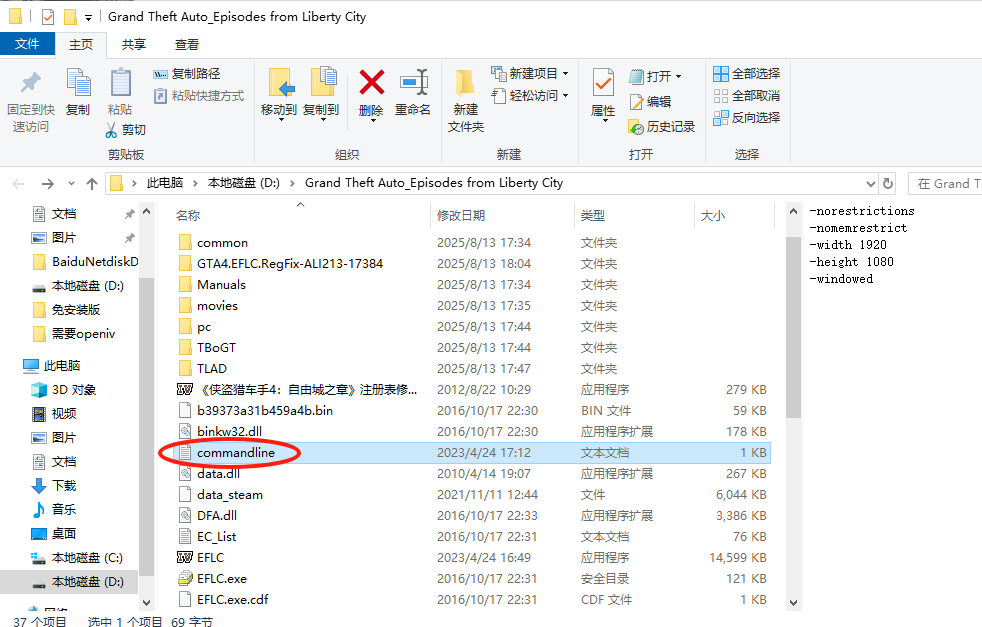Open 需要openiv folder in sidebar
The height and width of the screenshot is (627, 982).
[83, 333]
